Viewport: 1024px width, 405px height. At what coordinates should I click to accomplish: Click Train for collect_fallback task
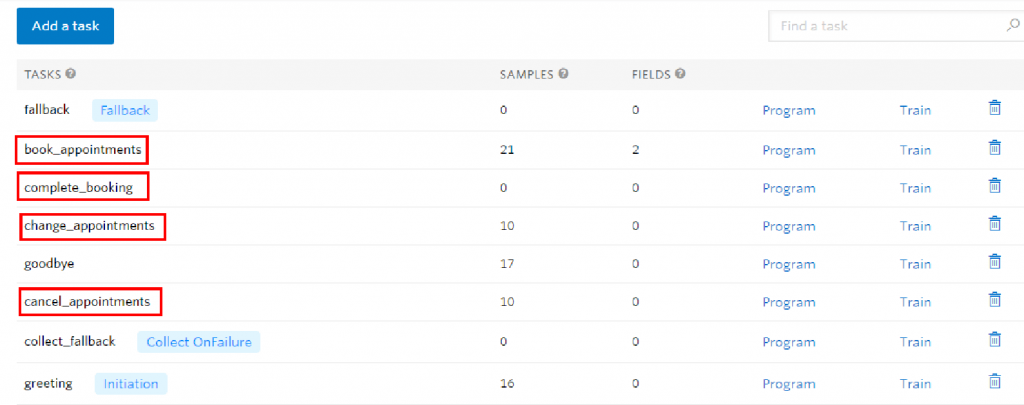pos(915,342)
